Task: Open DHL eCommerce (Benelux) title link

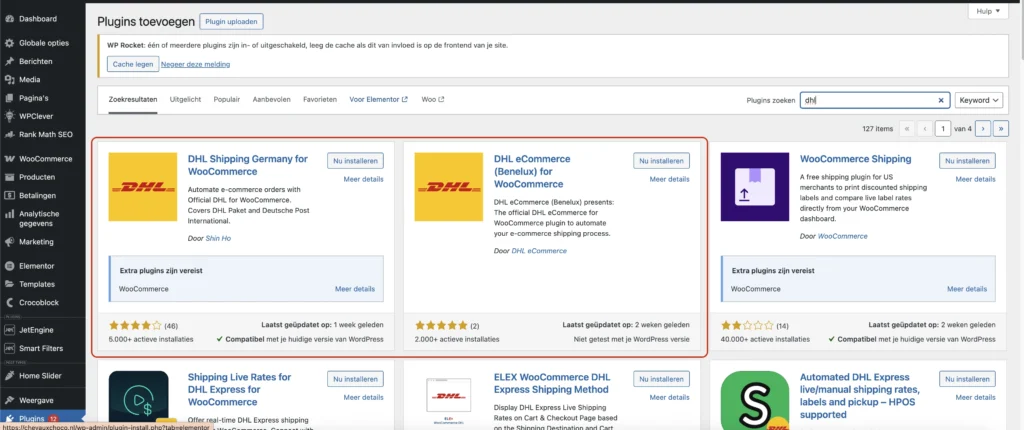Action: point(532,171)
